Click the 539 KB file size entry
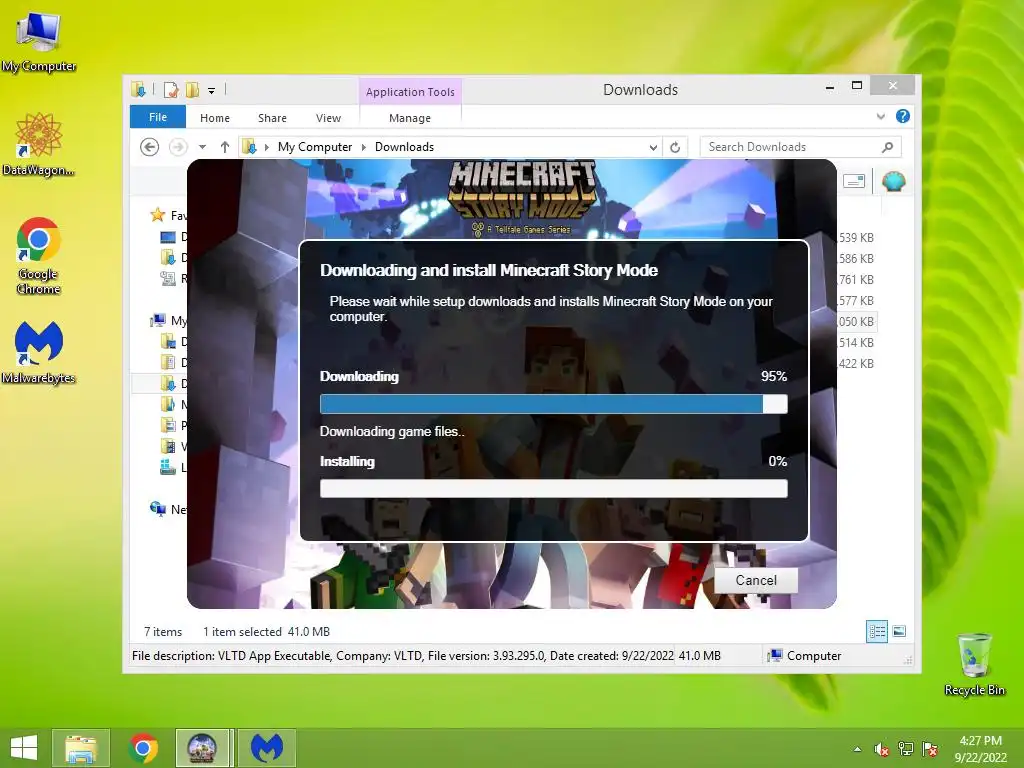Image resolution: width=1024 pixels, height=768 pixels. pos(856,238)
